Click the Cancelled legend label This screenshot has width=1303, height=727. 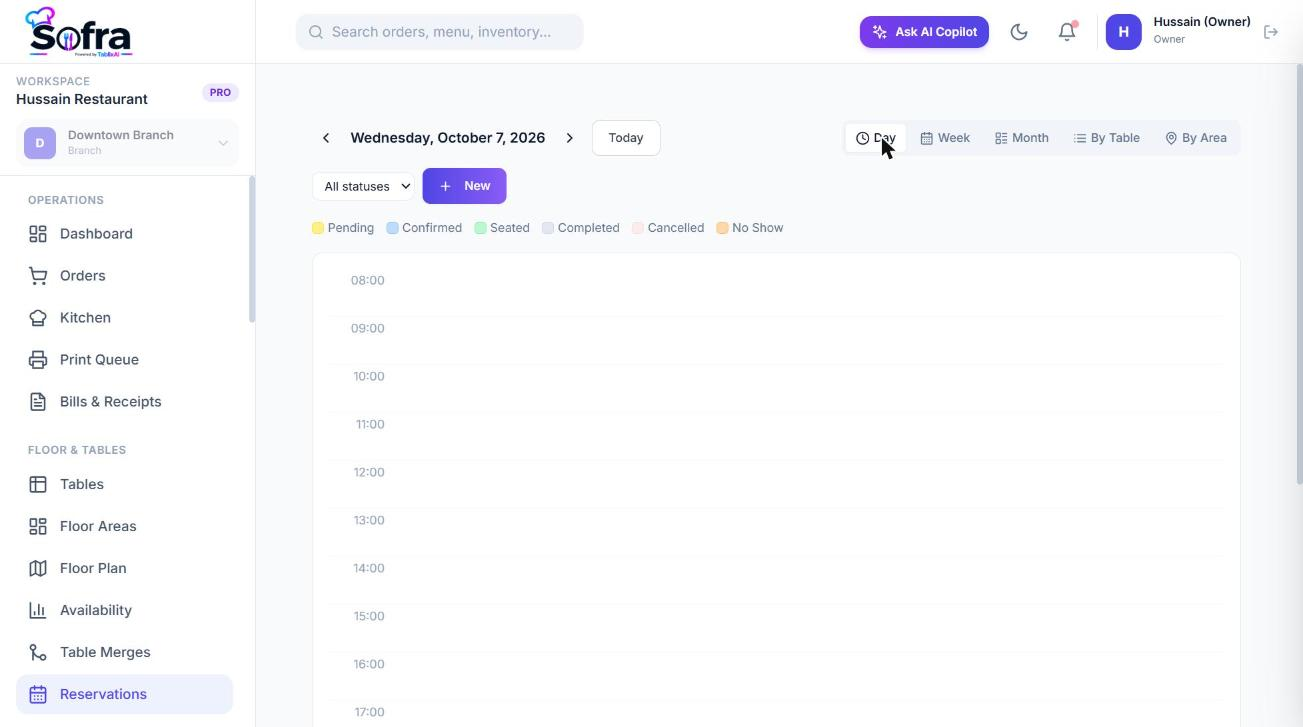(x=676, y=228)
